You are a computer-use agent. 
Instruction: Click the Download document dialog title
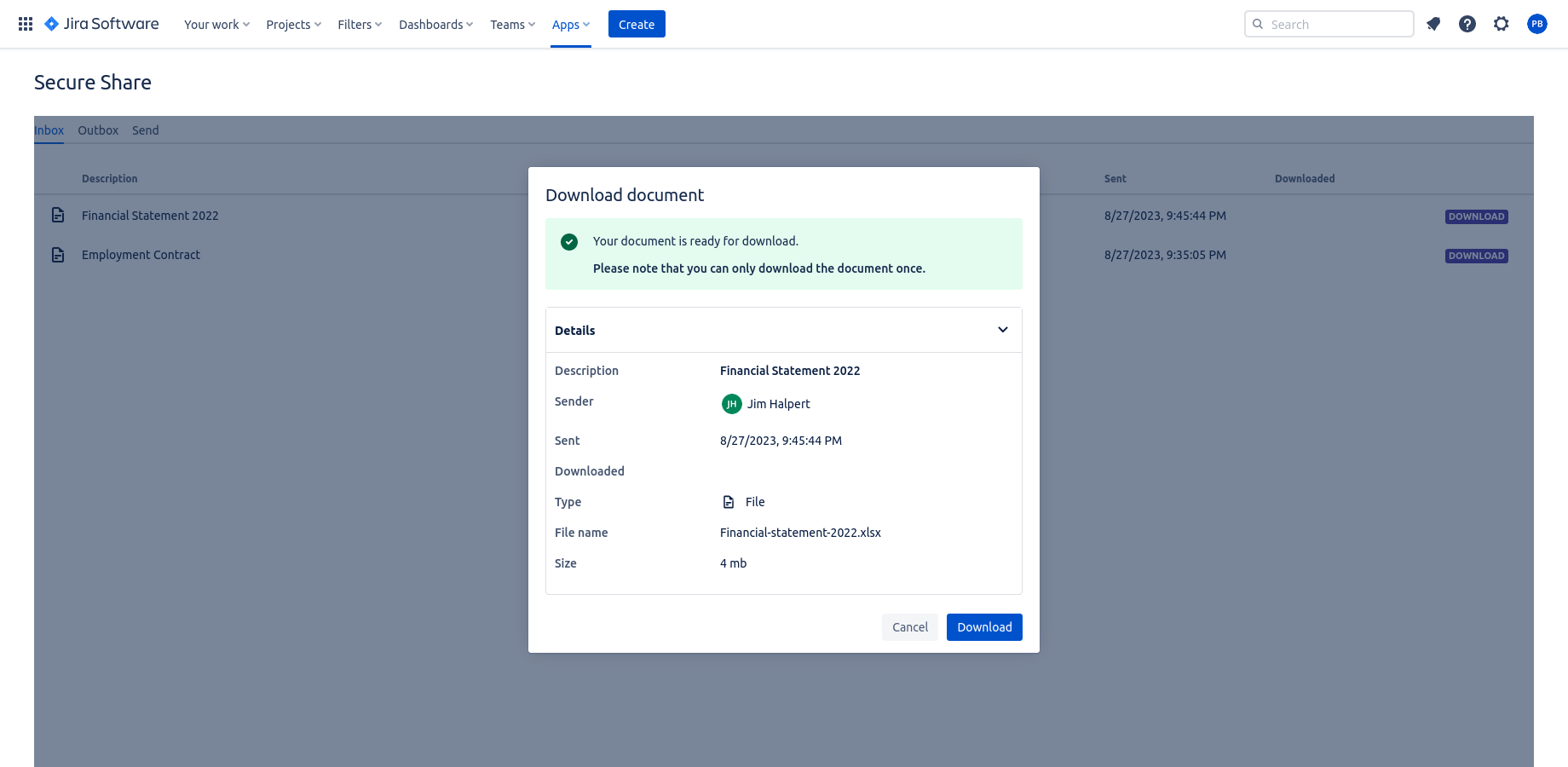tap(625, 195)
